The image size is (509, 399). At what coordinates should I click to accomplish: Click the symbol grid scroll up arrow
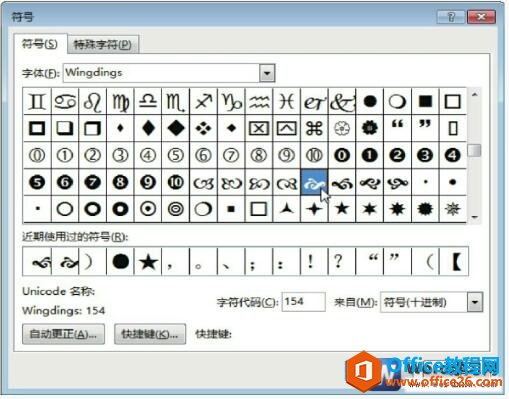click(x=475, y=95)
